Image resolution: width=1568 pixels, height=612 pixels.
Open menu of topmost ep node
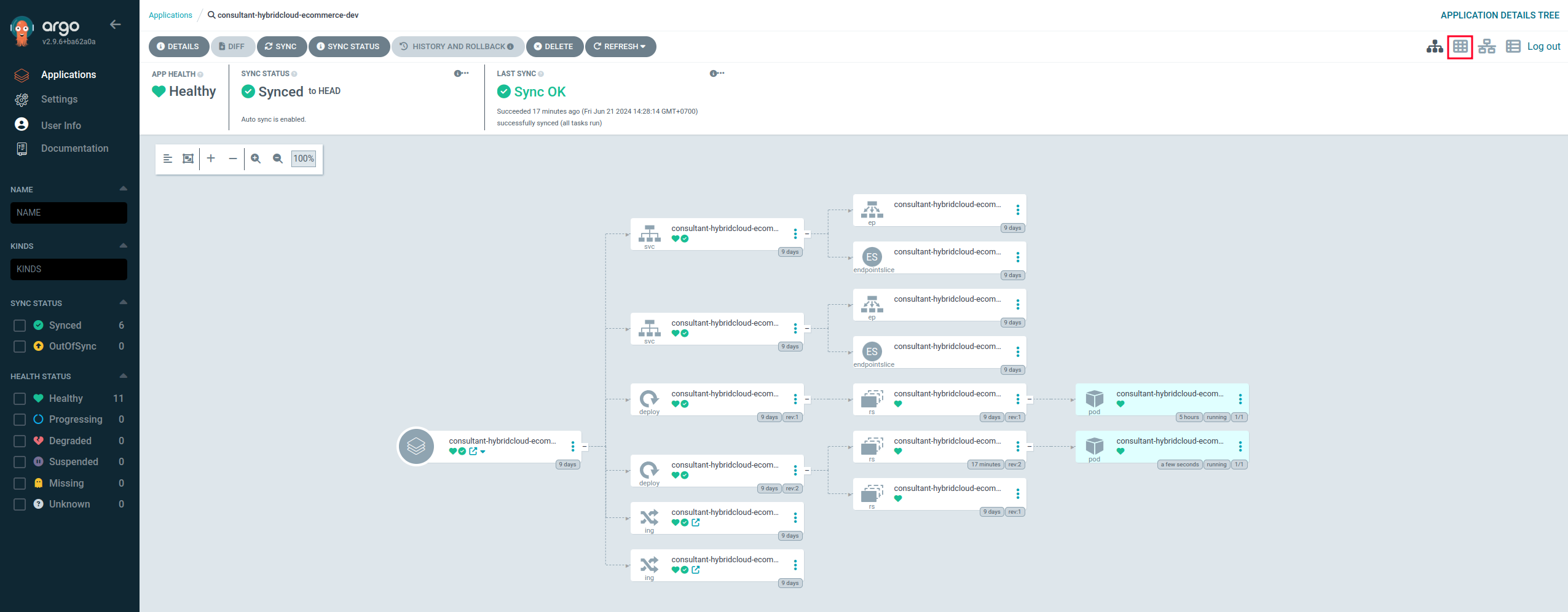point(1018,210)
